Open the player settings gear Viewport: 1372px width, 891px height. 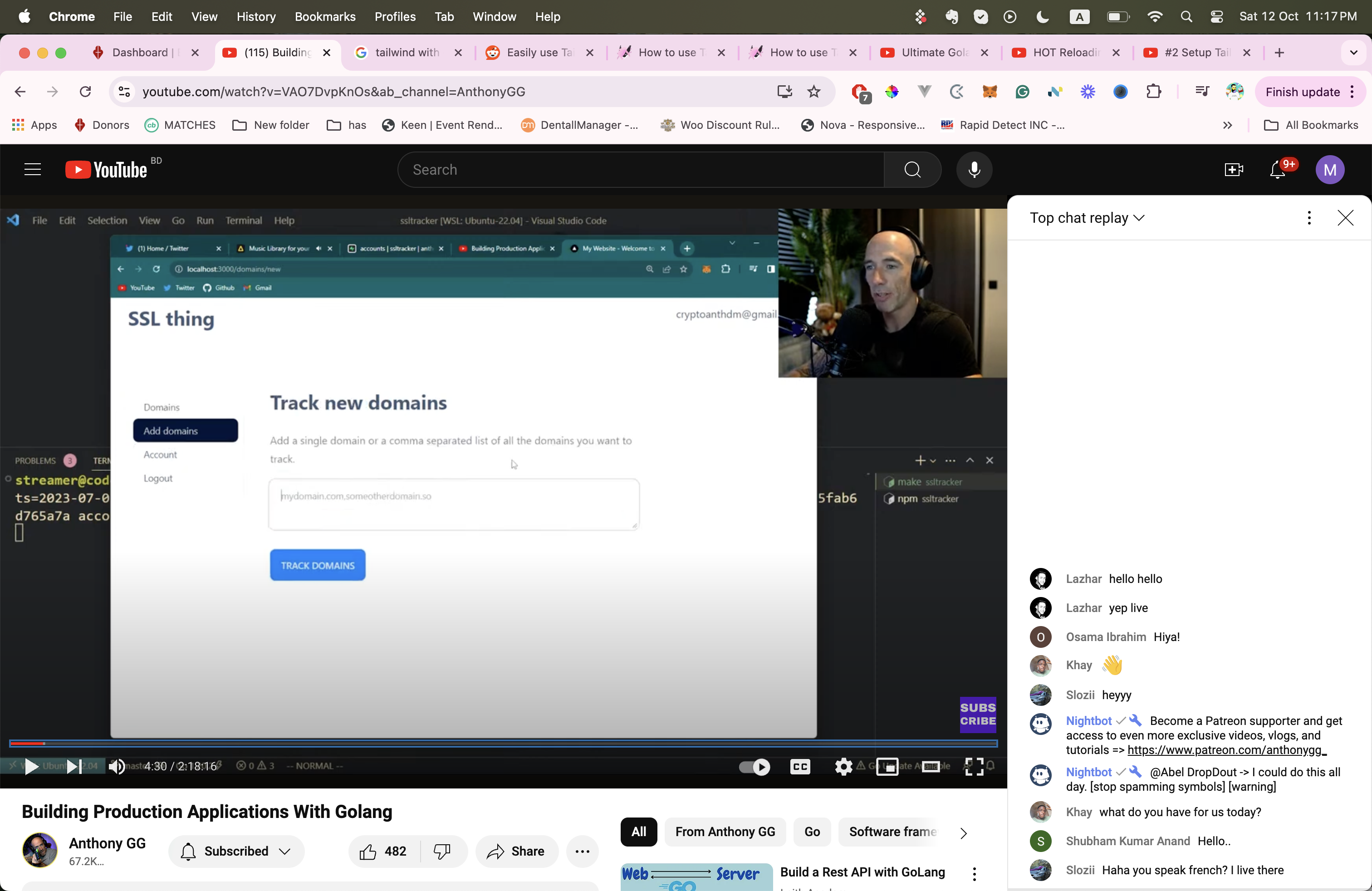point(843,767)
